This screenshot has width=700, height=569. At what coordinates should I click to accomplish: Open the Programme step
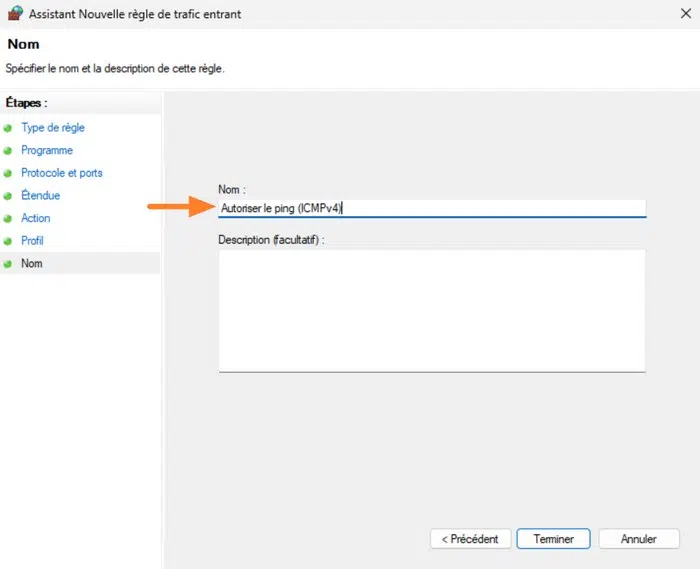coord(47,150)
